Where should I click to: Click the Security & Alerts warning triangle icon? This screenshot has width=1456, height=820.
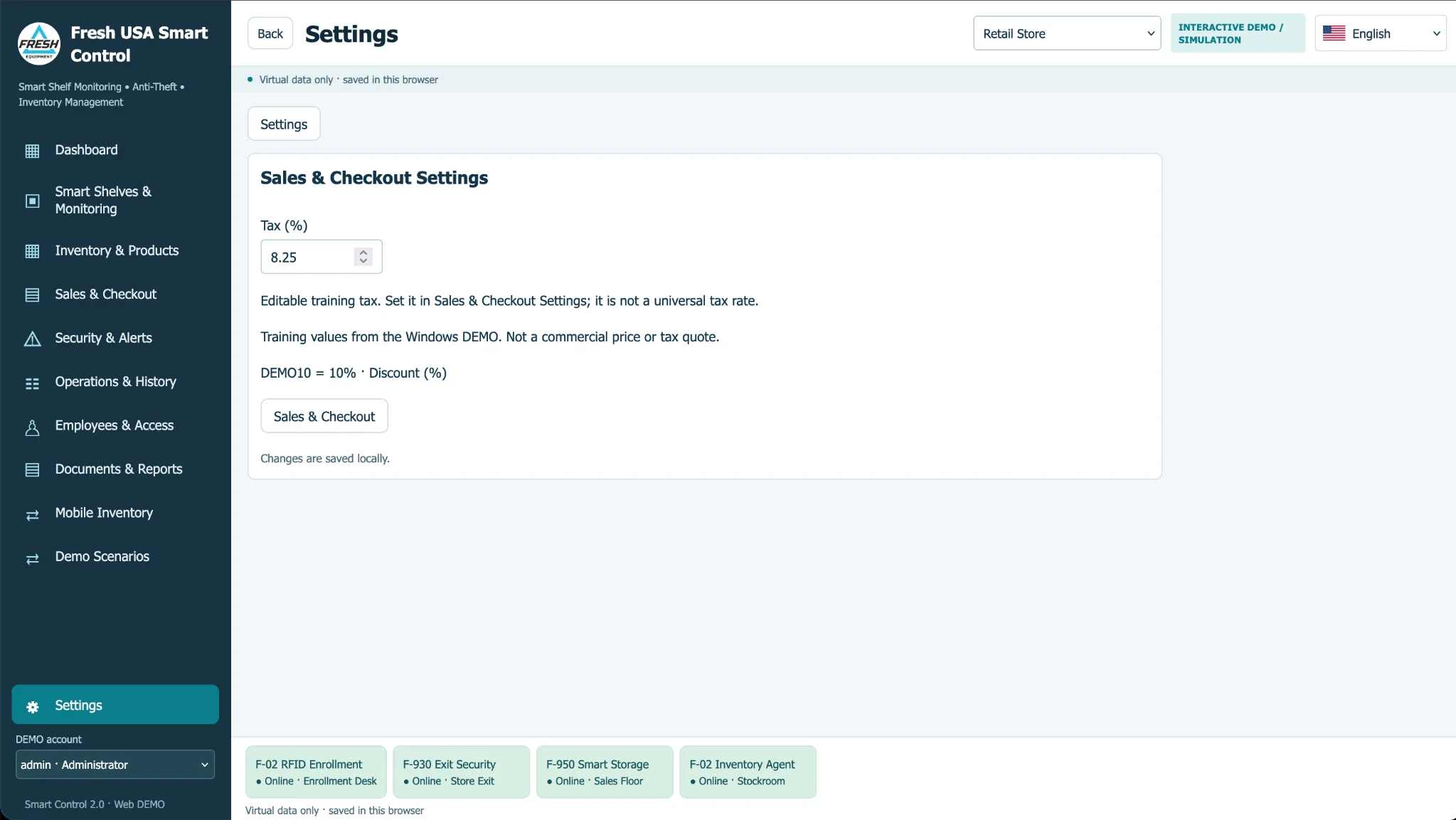tap(32, 339)
